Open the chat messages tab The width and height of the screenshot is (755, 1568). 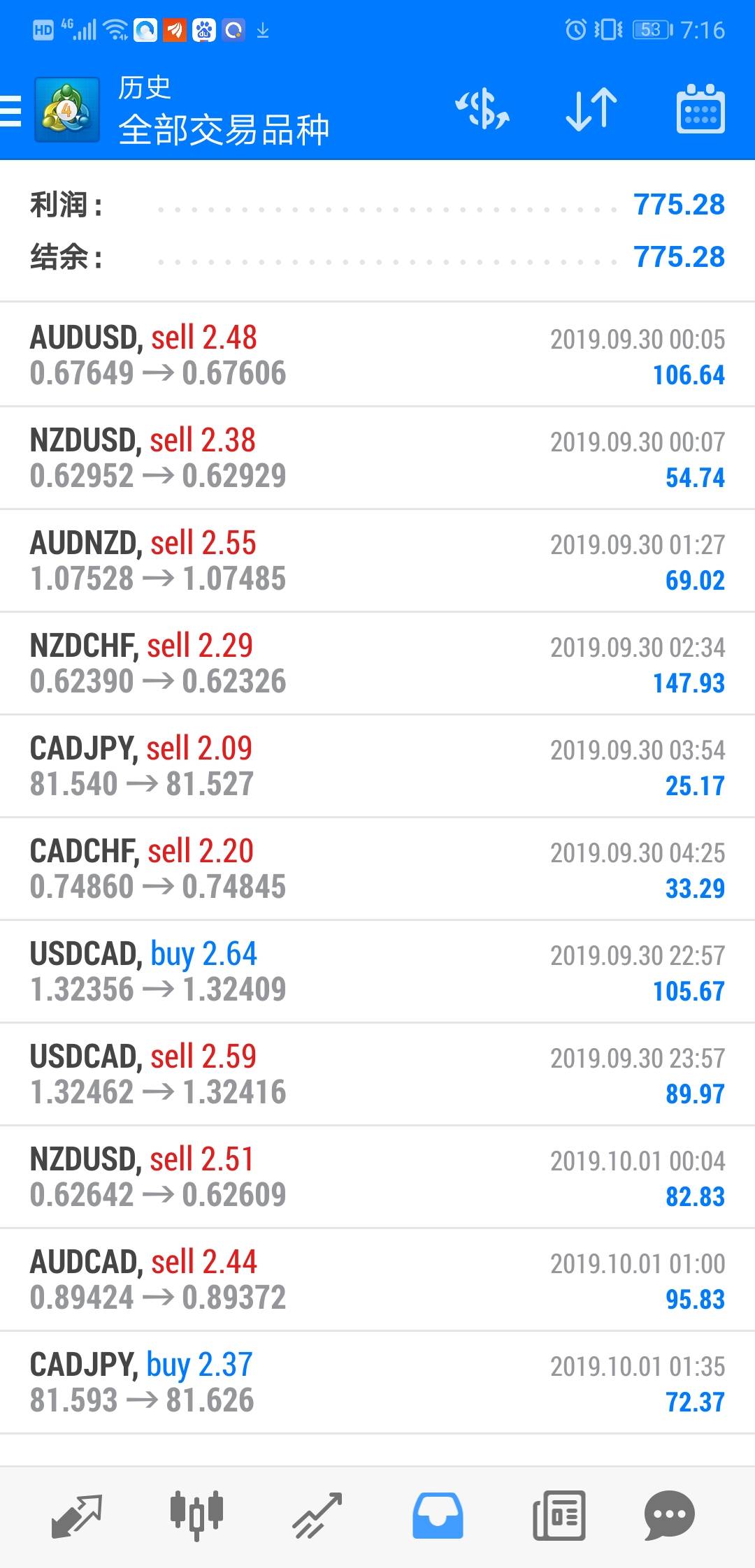(x=669, y=1515)
